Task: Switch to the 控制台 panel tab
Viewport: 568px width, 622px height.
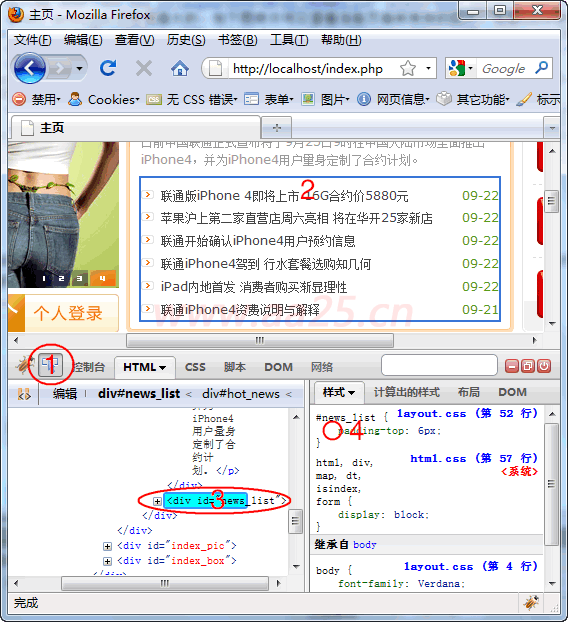Action: pyautogui.click(x=89, y=367)
